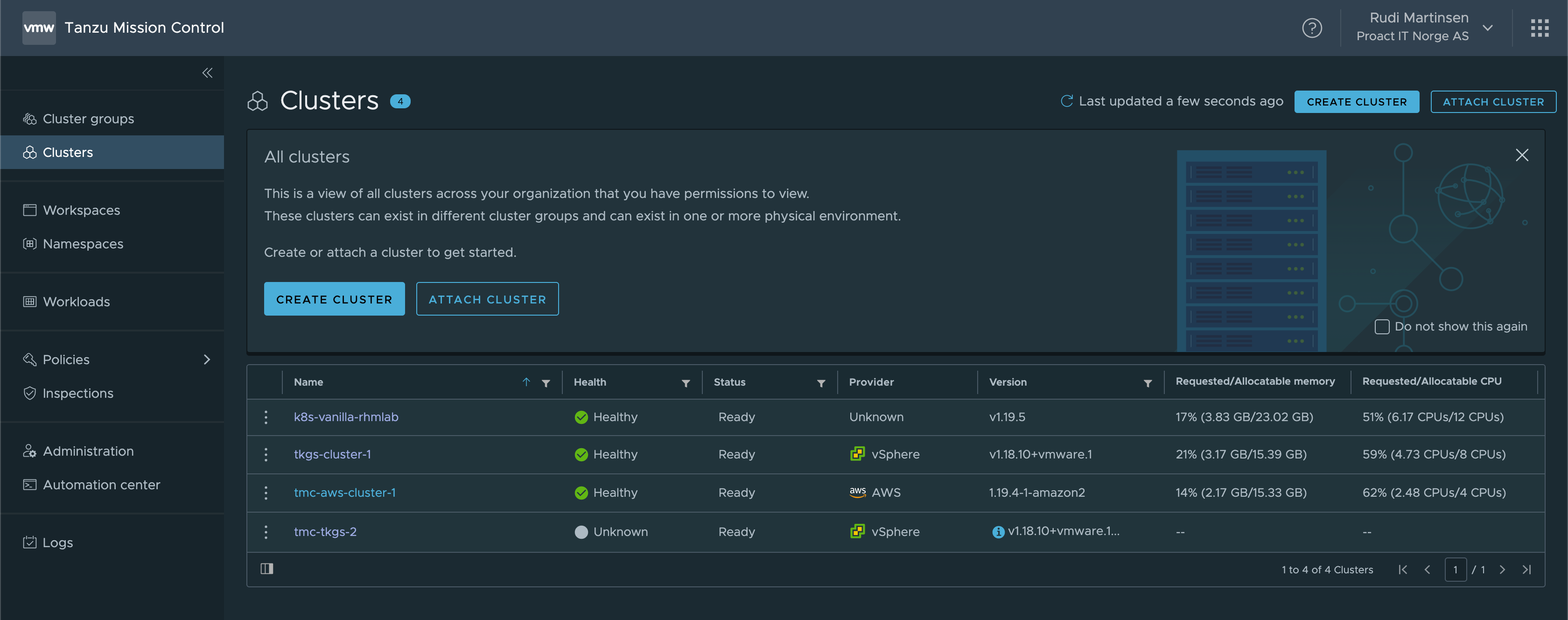Click the info icon beside tmc-tkgs-2 version
This screenshot has width=1568, height=620.
998,532
